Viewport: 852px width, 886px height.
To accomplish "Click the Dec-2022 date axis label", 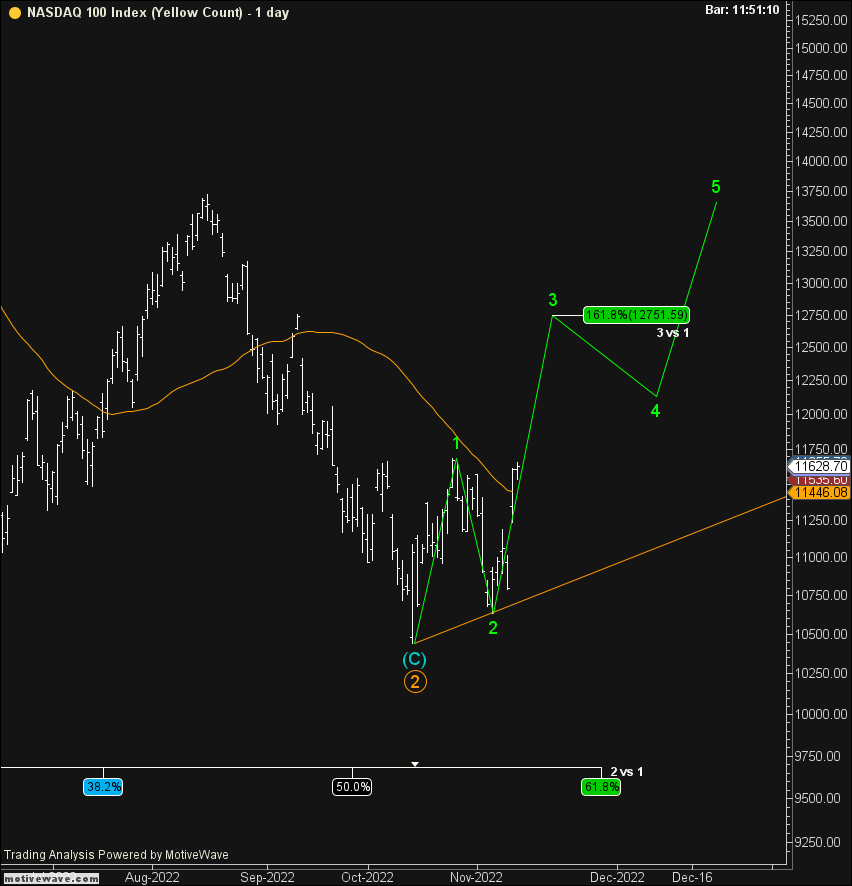I will coord(617,878).
